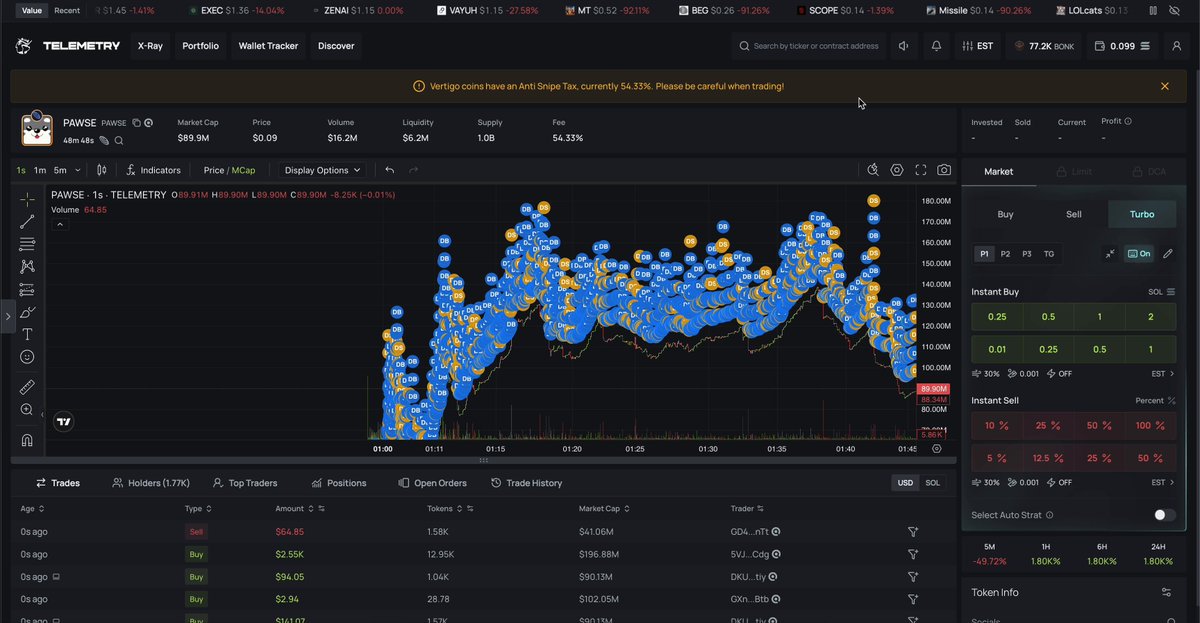The height and width of the screenshot is (623, 1200).
Task: Open the Discover page
Action: coord(336,46)
